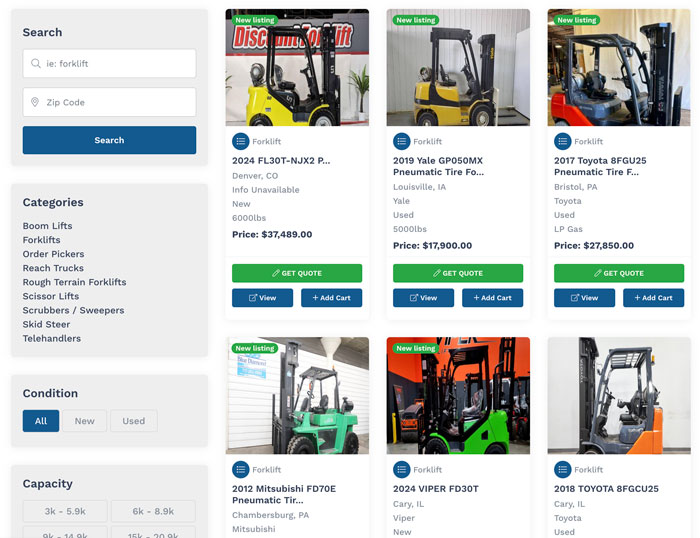Focus the 'ie: forklift' search input
700x538 pixels.
[x=109, y=63]
